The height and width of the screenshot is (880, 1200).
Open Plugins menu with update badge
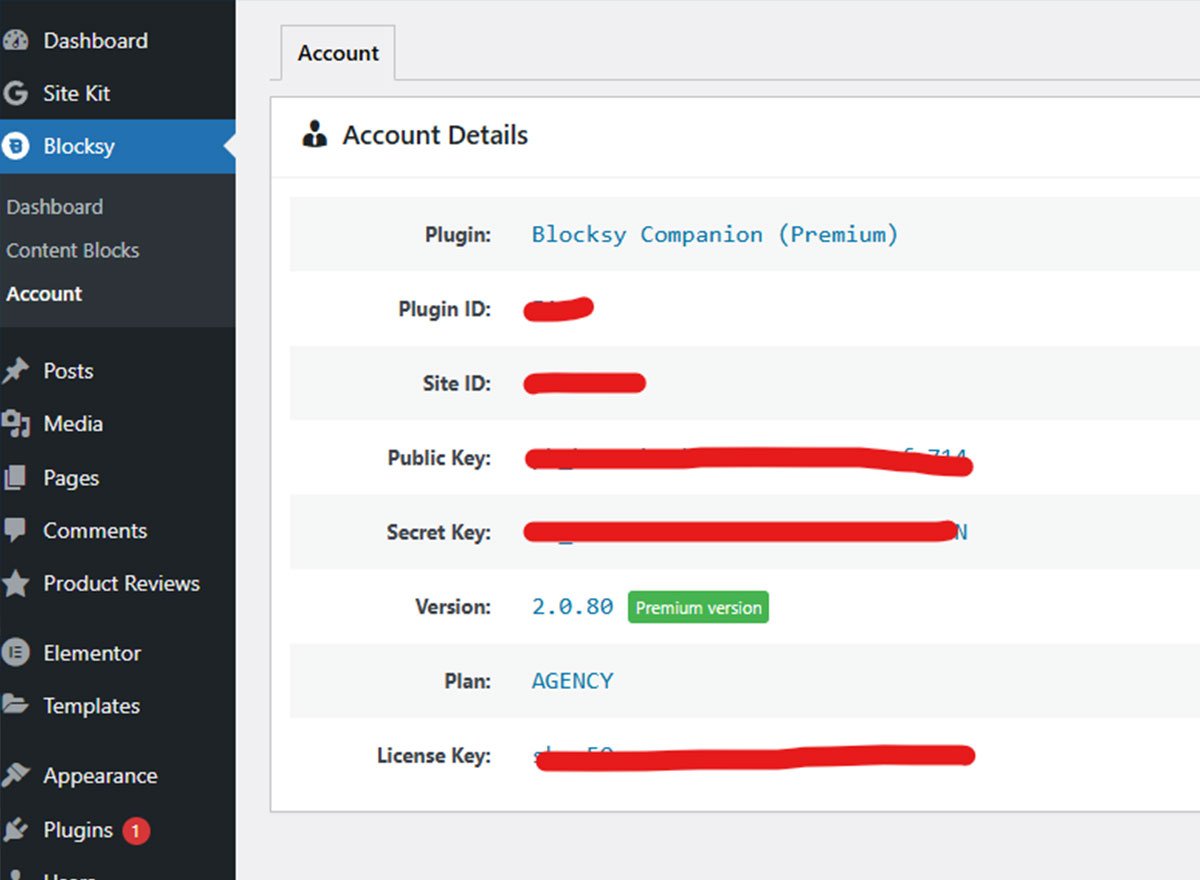click(x=78, y=830)
